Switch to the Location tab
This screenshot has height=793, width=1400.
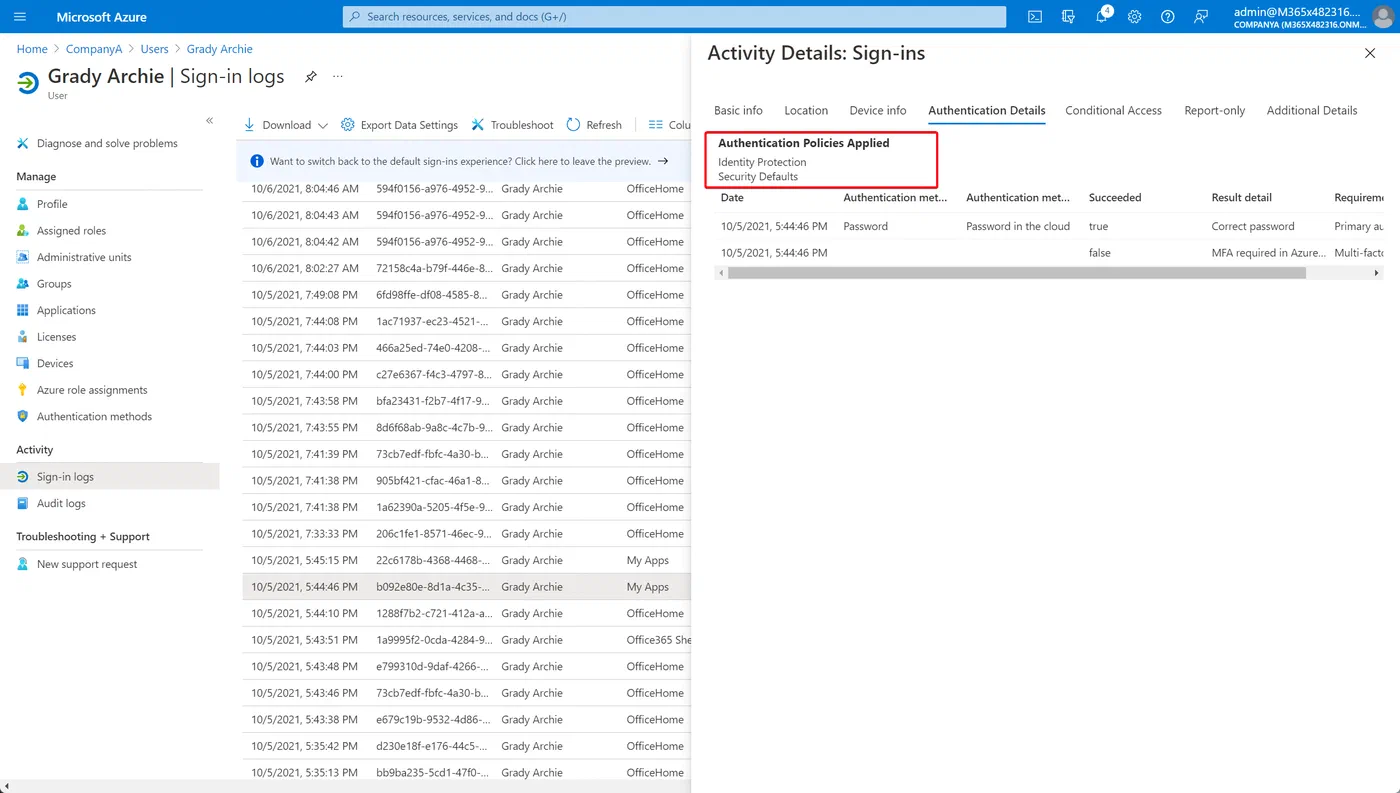pos(806,111)
